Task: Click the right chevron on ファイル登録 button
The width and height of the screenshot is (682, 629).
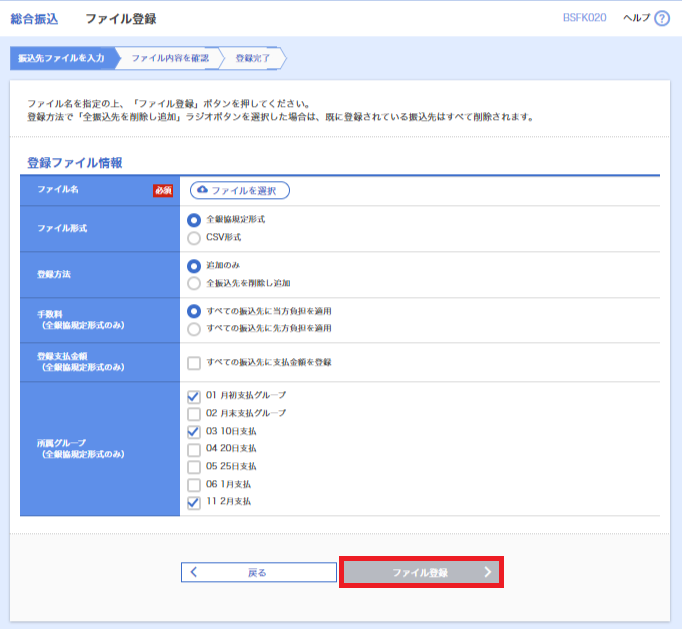Action: coord(488,572)
